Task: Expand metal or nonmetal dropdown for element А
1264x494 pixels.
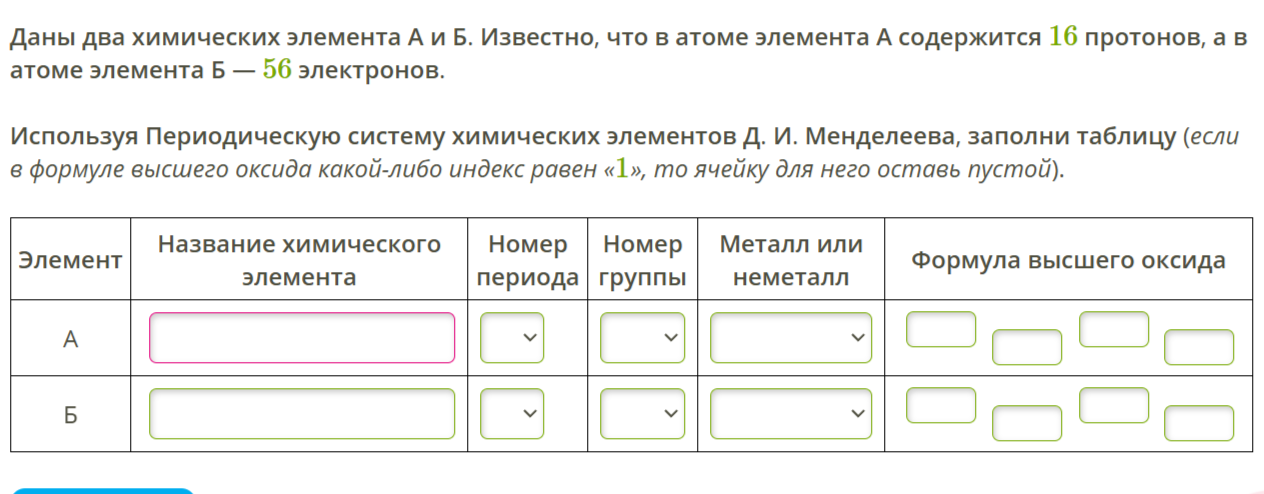Action: tap(791, 338)
